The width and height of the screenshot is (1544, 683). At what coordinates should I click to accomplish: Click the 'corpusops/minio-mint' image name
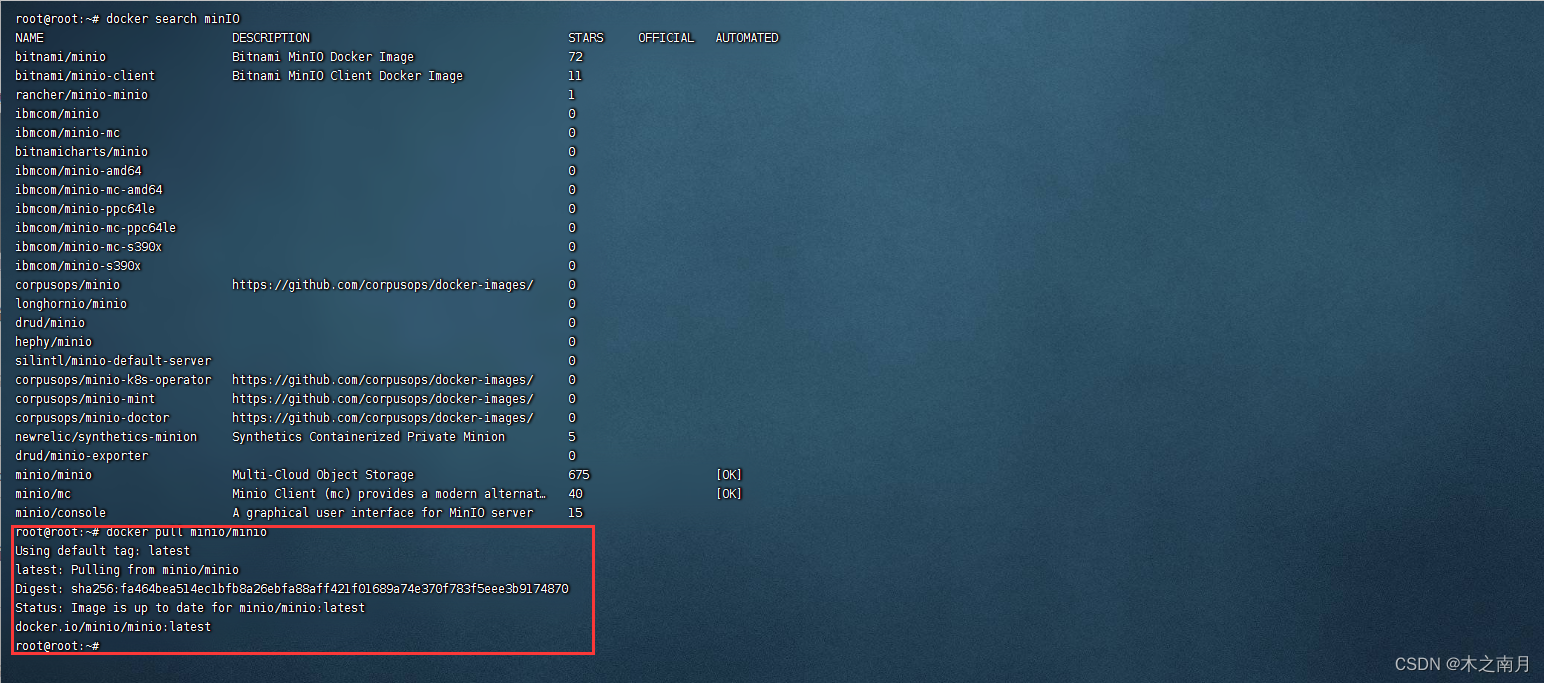(85, 399)
